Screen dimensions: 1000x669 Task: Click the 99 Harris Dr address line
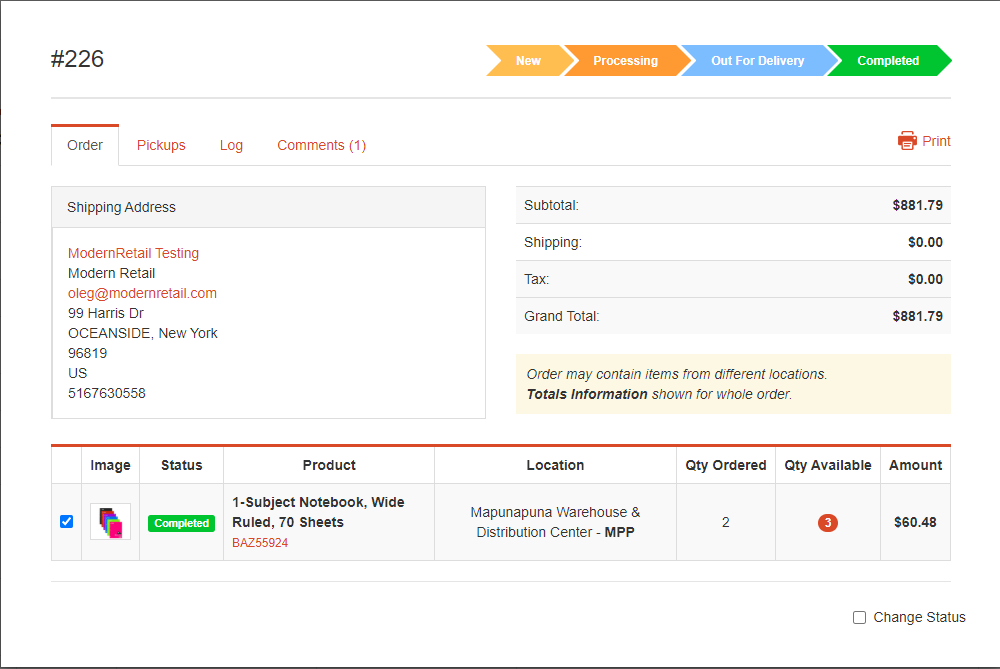pyautogui.click(x=106, y=313)
